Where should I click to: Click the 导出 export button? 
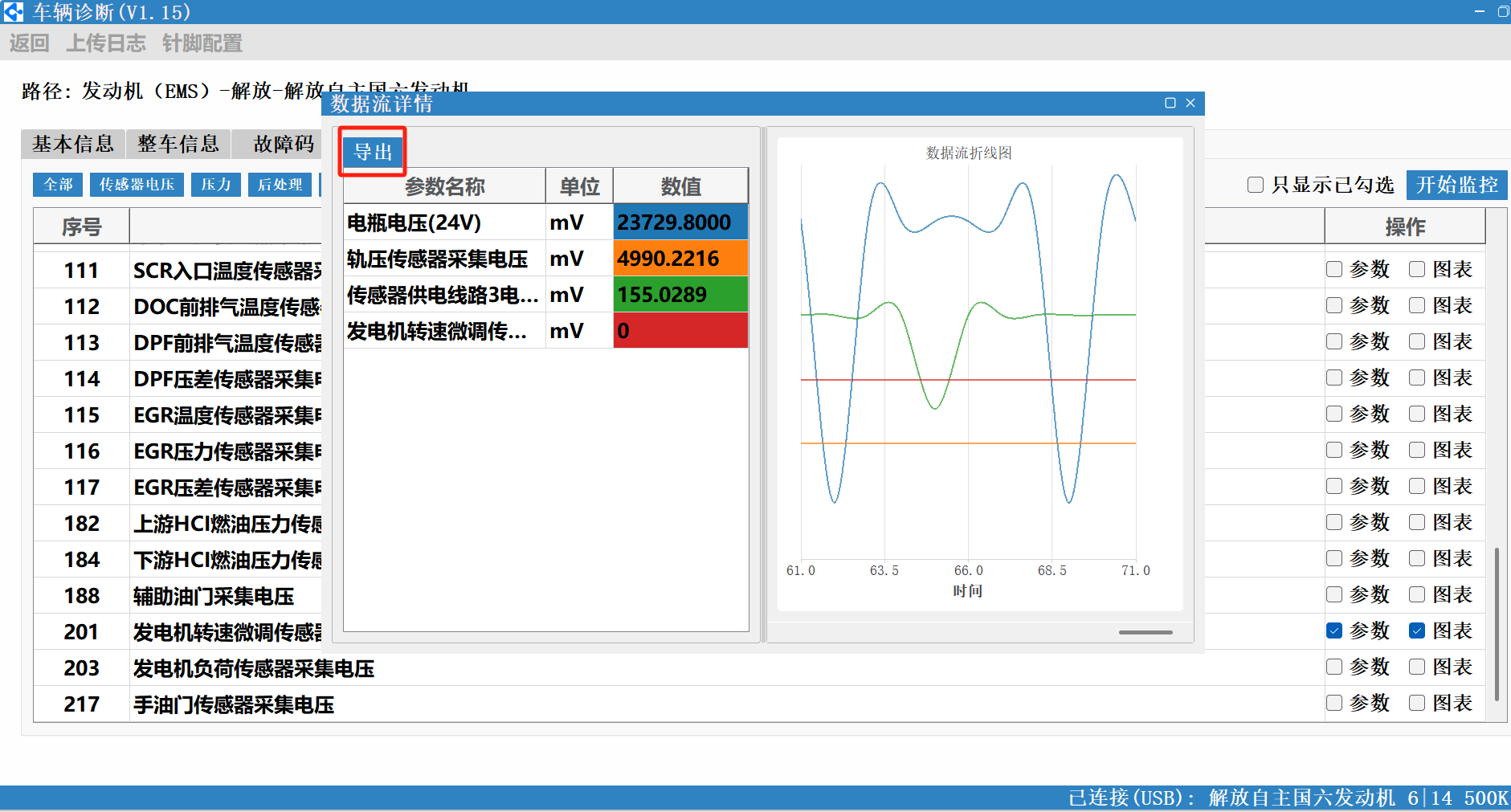[373, 152]
